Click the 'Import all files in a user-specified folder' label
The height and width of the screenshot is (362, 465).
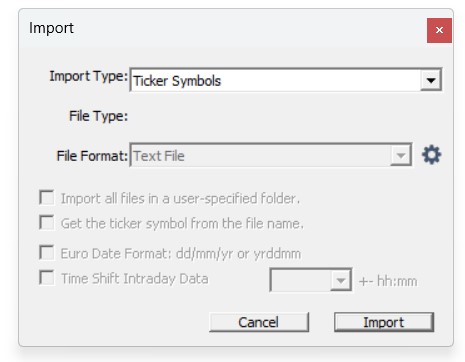(180, 199)
